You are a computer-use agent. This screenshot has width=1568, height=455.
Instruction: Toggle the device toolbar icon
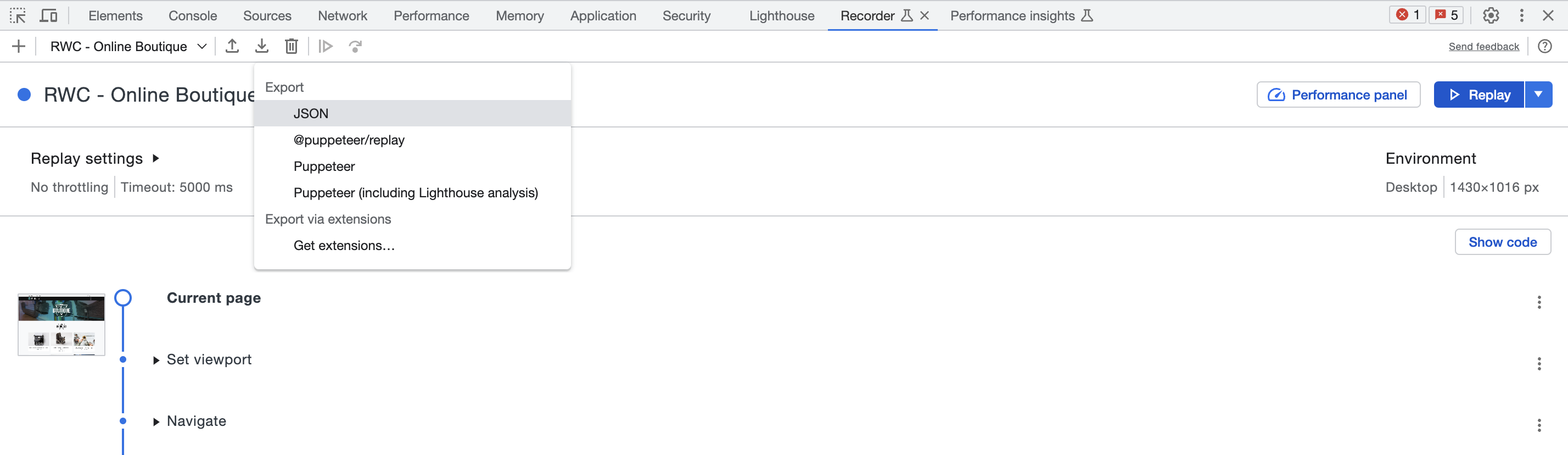48,15
